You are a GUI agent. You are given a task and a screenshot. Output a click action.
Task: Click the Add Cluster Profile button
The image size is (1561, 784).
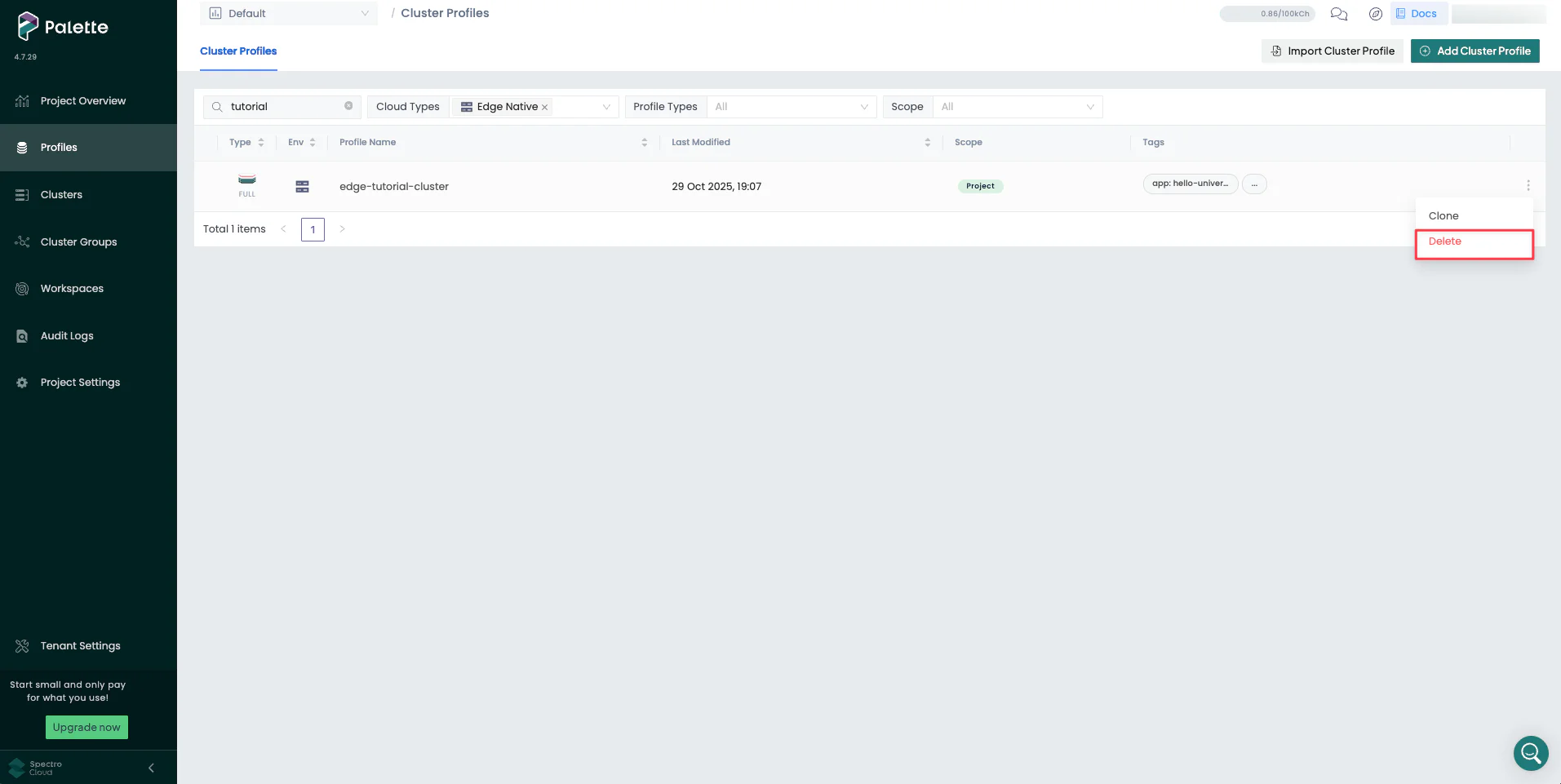click(1474, 51)
